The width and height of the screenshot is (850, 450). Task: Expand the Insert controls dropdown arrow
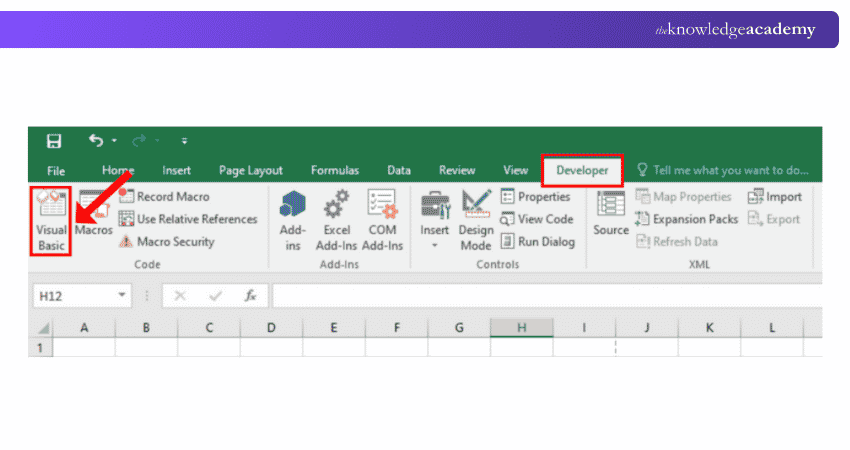point(434,246)
